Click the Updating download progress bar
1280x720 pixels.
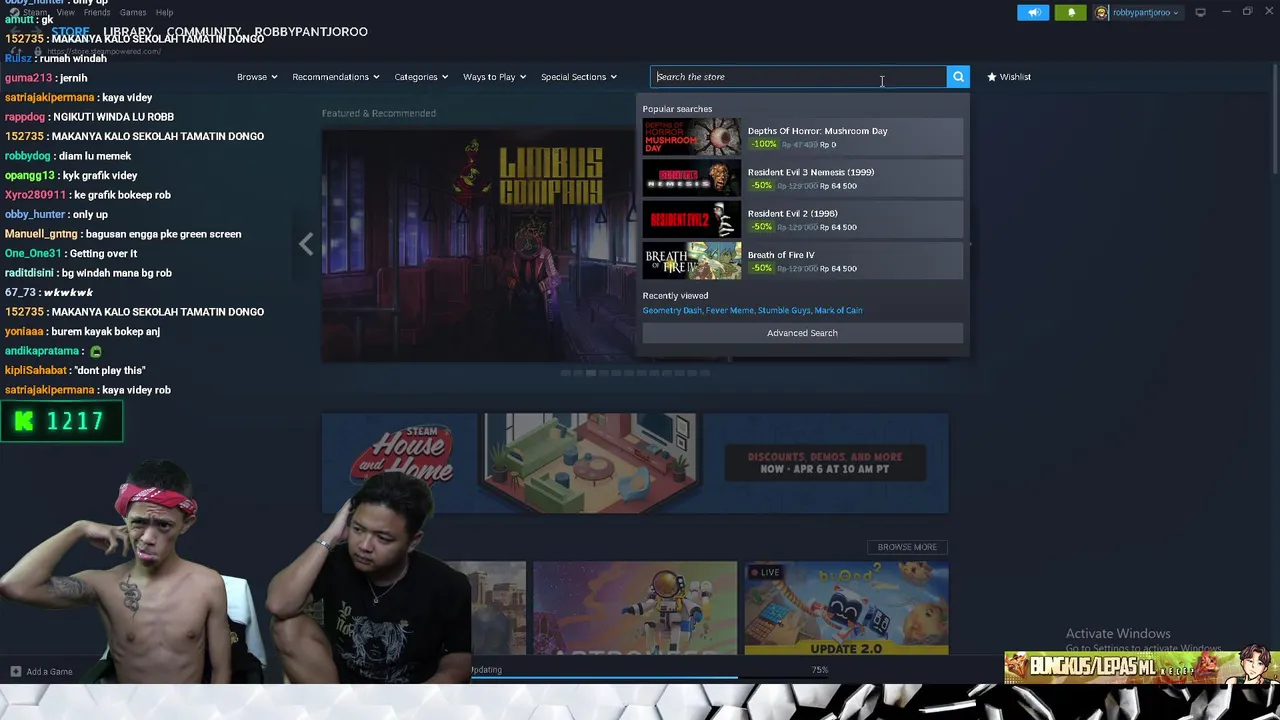point(604,676)
